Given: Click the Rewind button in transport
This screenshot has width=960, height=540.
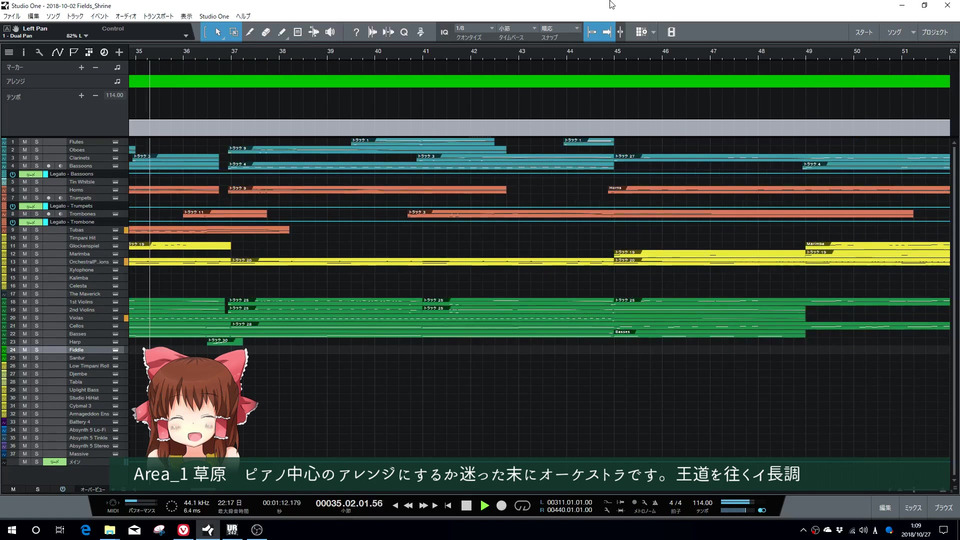Looking at the screenshot, I should 408,506.
